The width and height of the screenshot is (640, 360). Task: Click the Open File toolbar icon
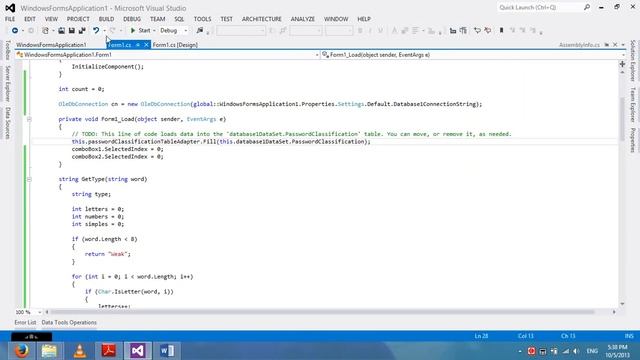click(x=61, y=31)
